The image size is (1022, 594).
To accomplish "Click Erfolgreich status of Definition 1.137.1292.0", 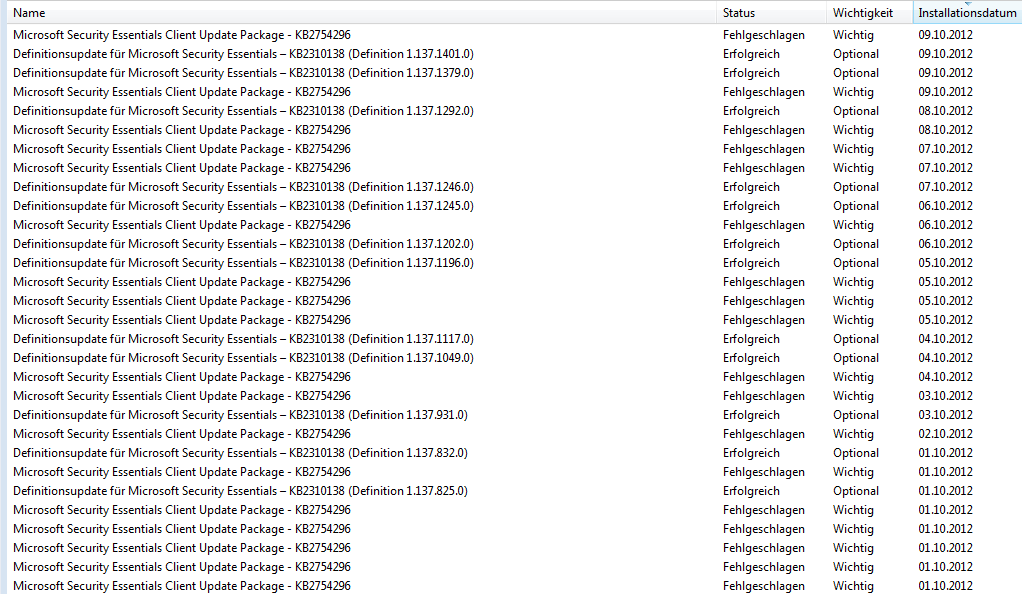I will [x=751, y=111].
